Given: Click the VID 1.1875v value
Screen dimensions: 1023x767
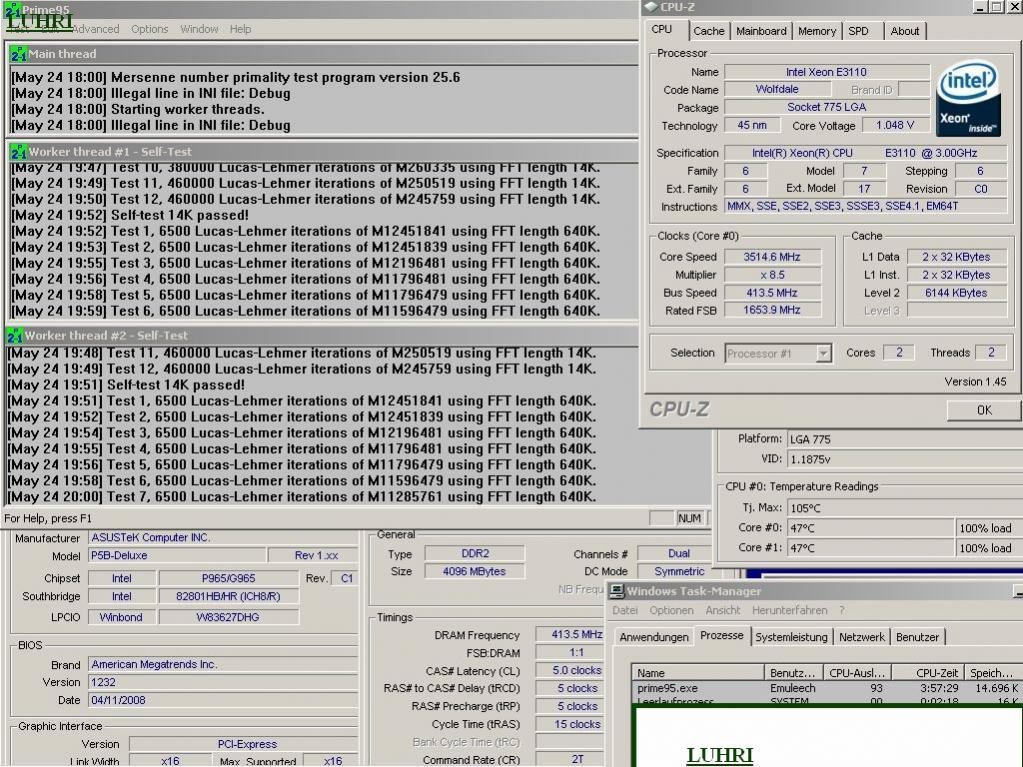Looking at the screenshot, I should [904, 459].
